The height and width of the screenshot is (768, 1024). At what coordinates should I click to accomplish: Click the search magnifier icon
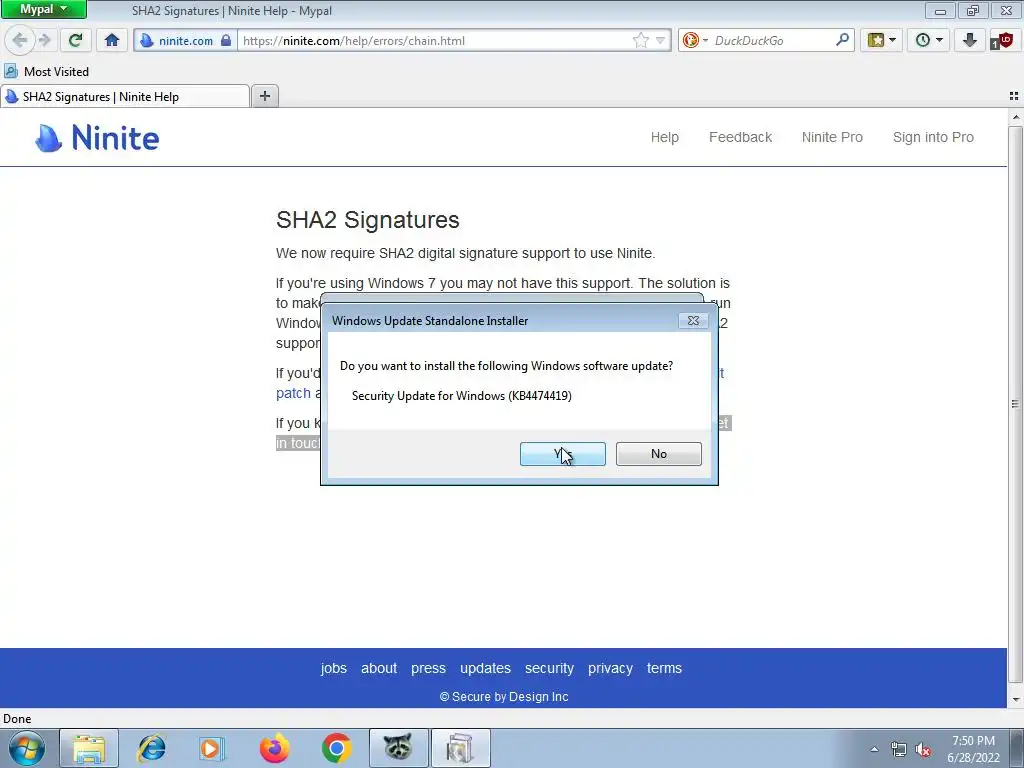842,40
